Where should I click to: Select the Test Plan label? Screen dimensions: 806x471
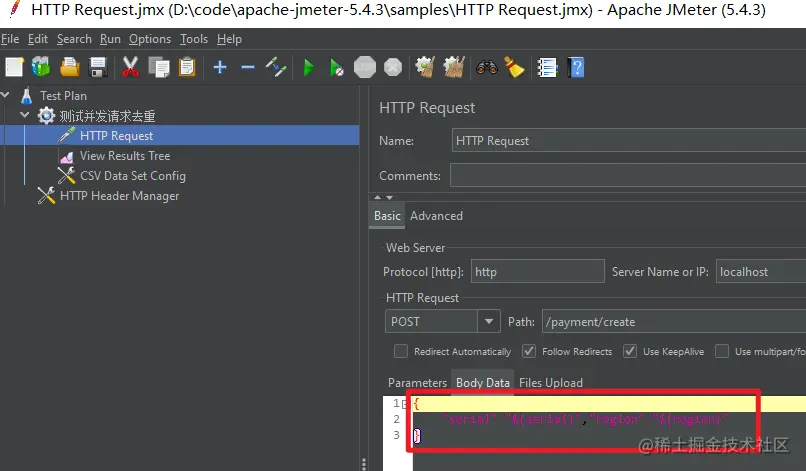(63, 96)
